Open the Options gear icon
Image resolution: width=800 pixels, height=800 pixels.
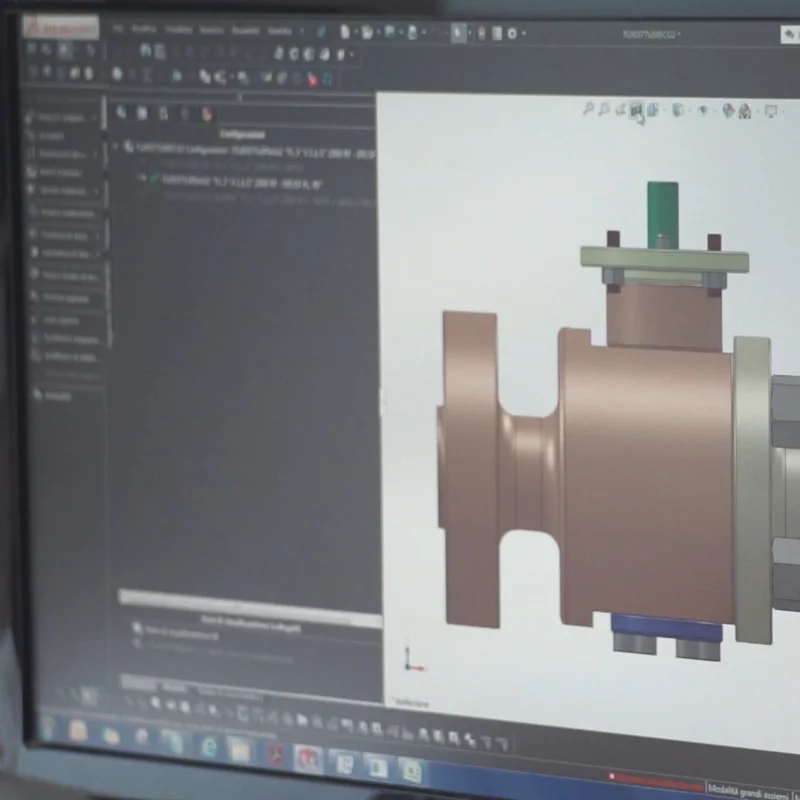click(x=512, y=34)
